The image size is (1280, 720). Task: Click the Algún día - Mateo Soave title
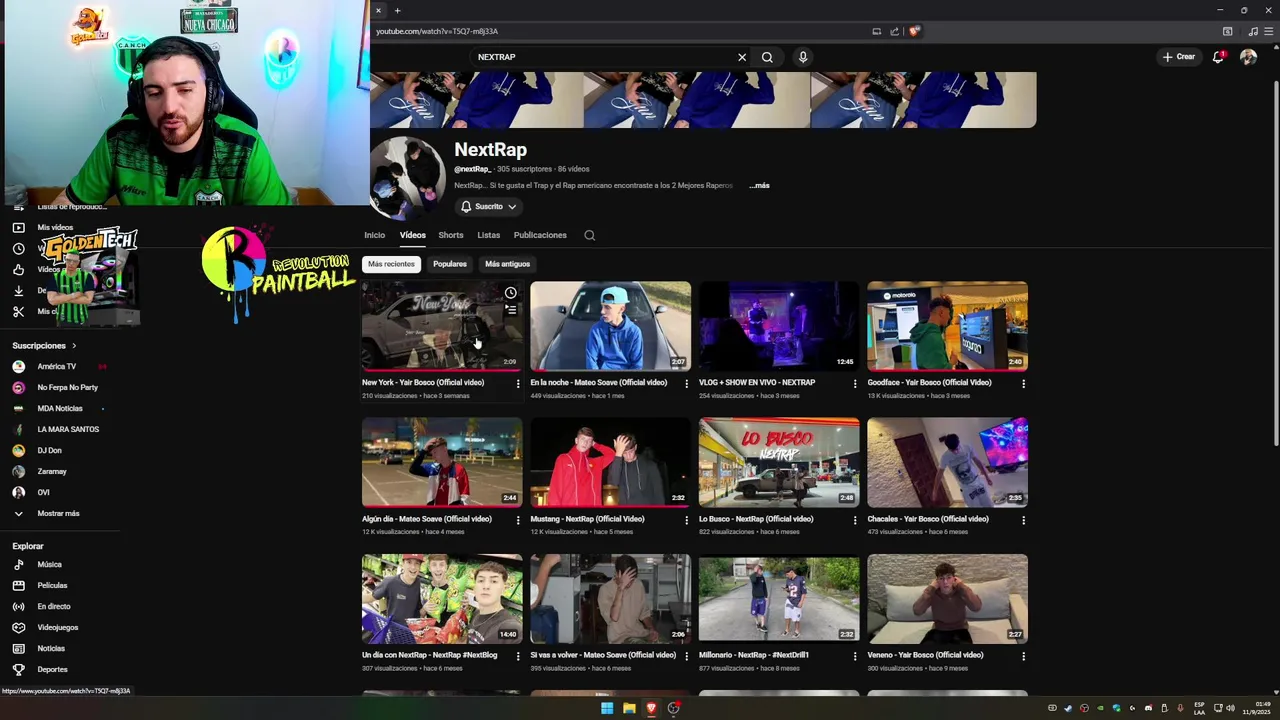[427, 519]
